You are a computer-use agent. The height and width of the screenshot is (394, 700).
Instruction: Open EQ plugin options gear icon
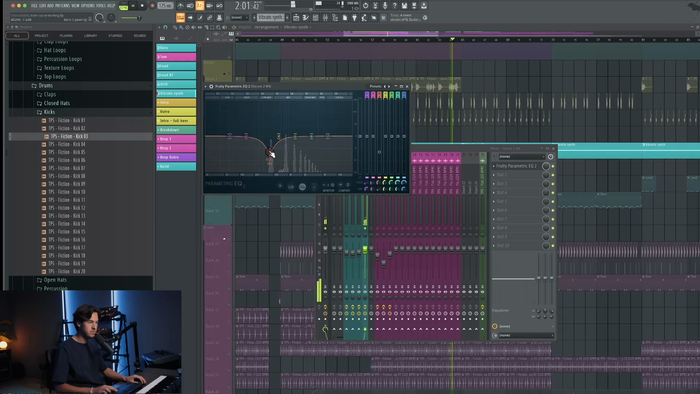point(211,86)
